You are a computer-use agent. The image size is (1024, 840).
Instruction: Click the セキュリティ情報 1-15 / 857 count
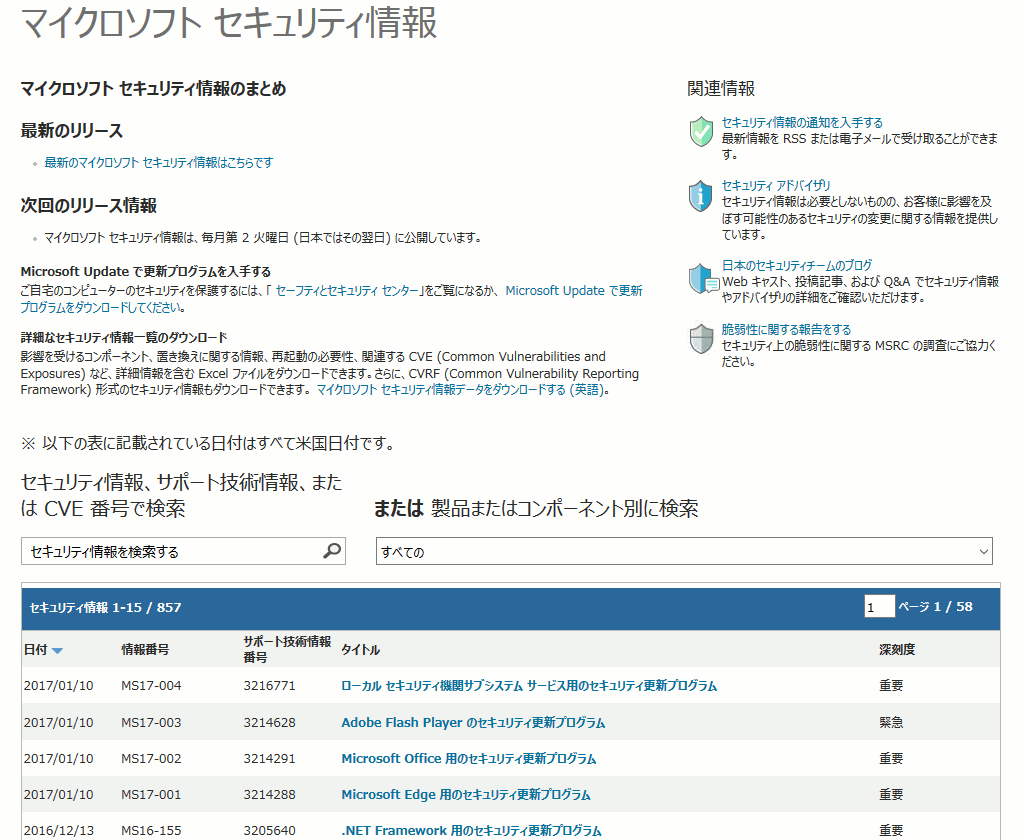click(x=105, y=607)
